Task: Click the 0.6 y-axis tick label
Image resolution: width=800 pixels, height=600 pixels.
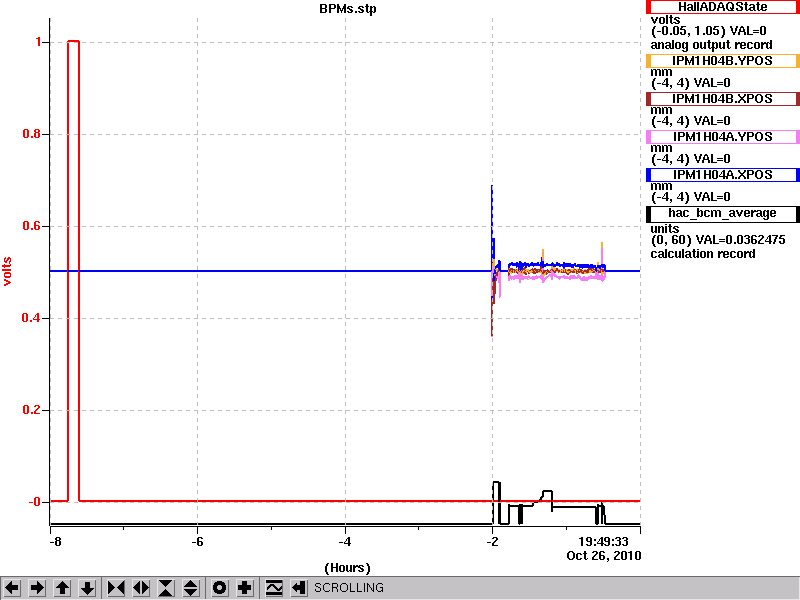Action: 32,226
